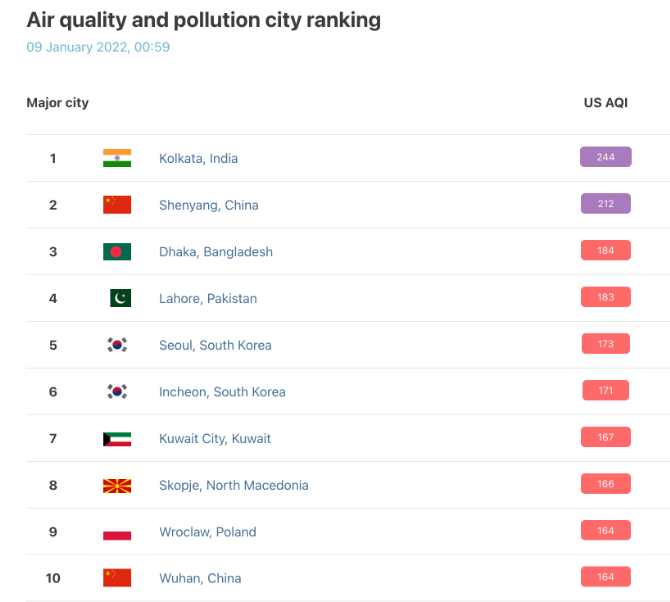Open the Shenyang, China link
Image resolution: width=670 pixels, height=602 pixels.
209,205
